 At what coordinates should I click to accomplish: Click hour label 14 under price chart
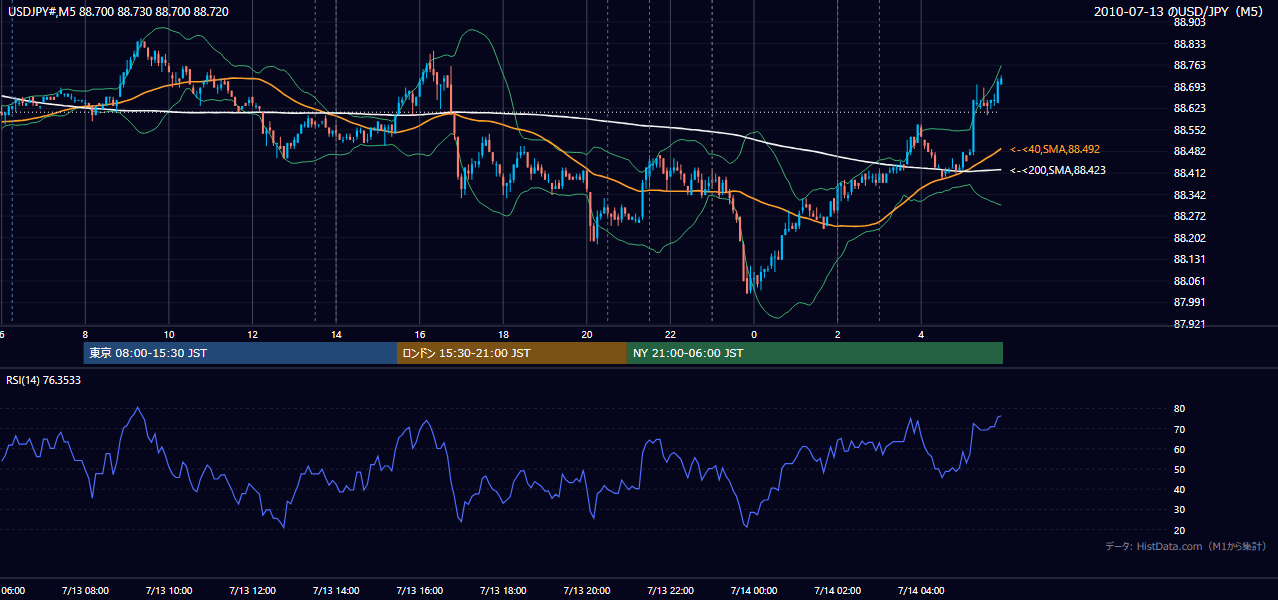tap(336, 334)
